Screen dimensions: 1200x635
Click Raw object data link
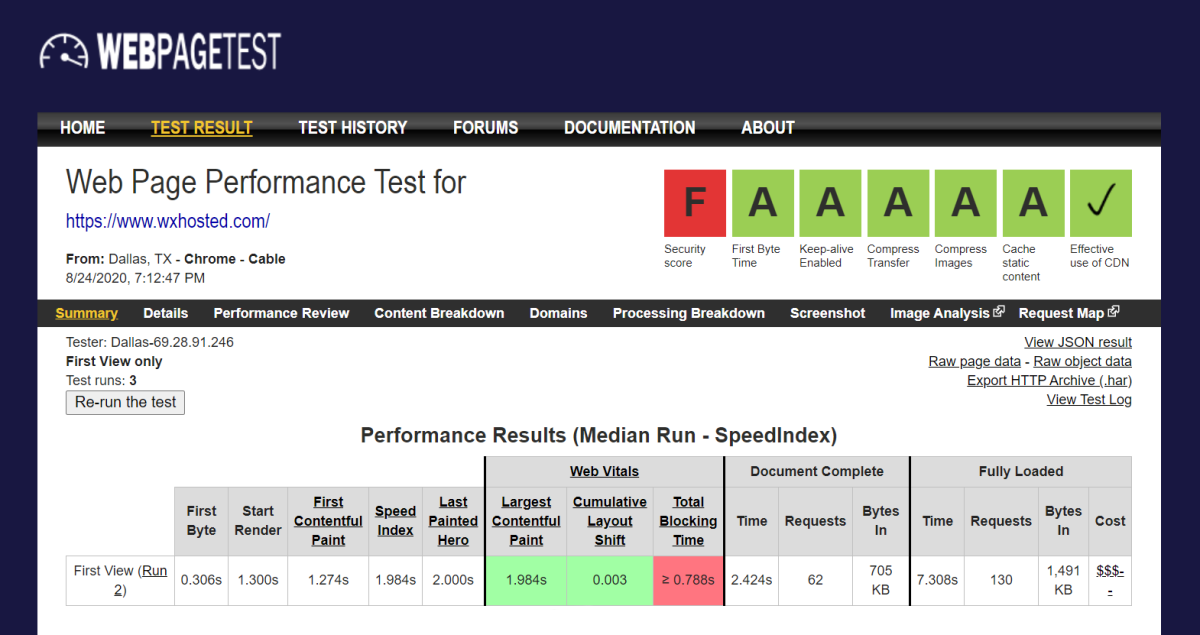pos(1083,361)
